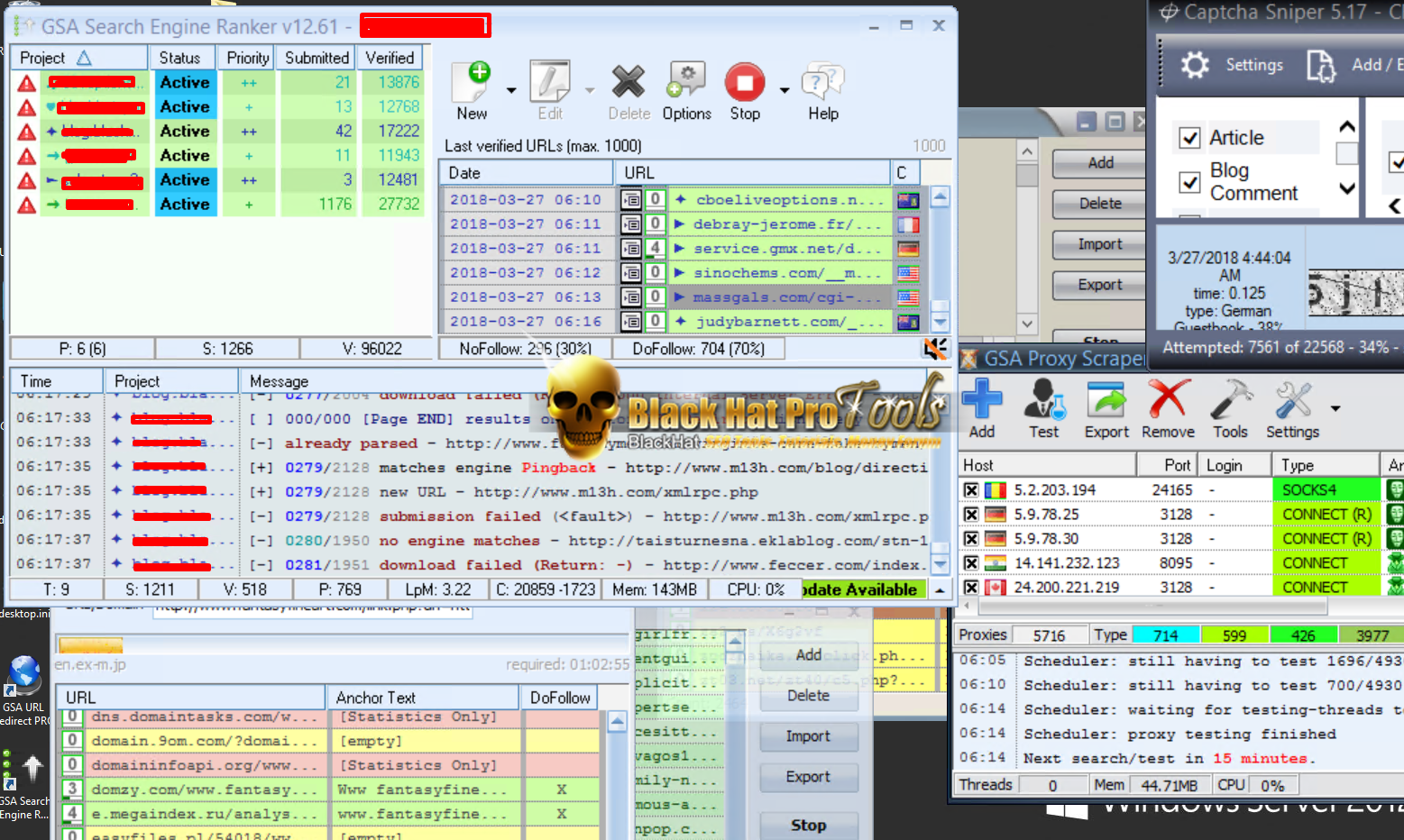
Task: Open the Proxy Scraper Settings icon
Action: tap(1292, 398)
